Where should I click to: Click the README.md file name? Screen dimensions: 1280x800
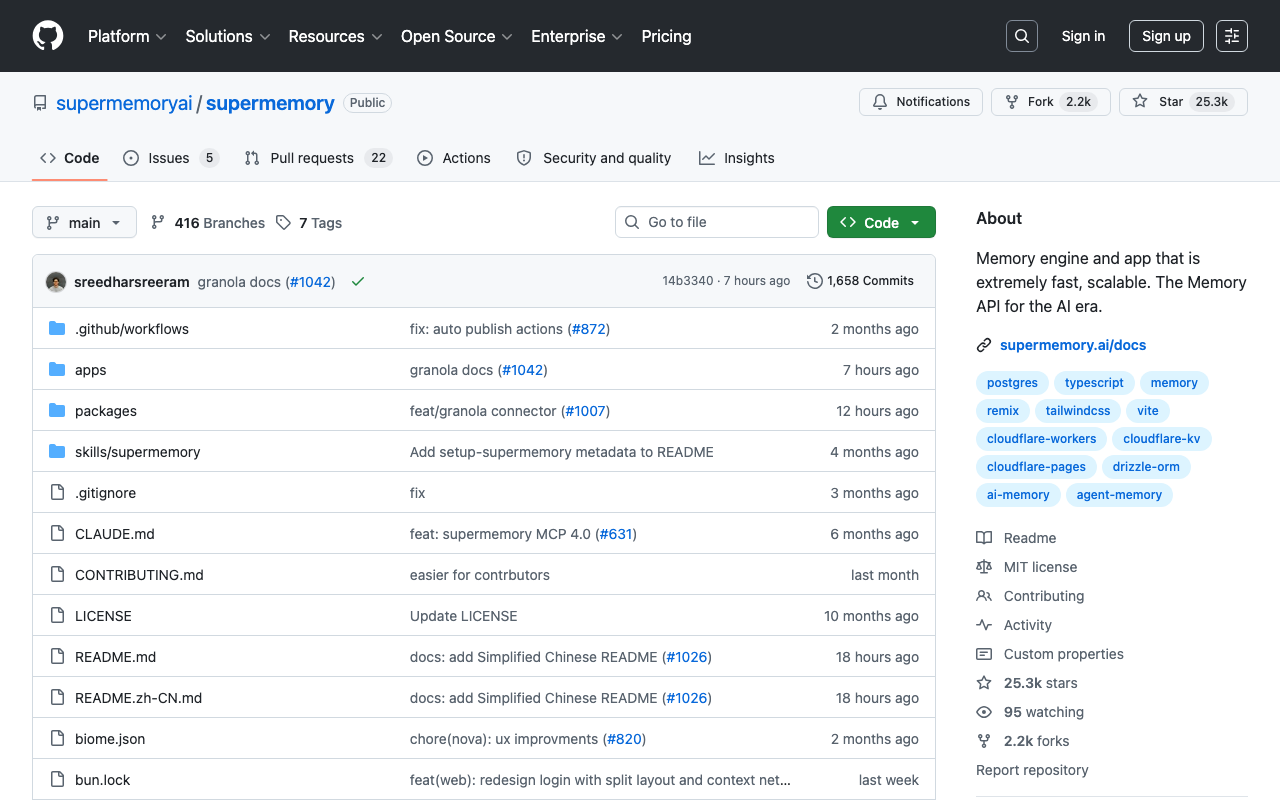pos(116,657)
